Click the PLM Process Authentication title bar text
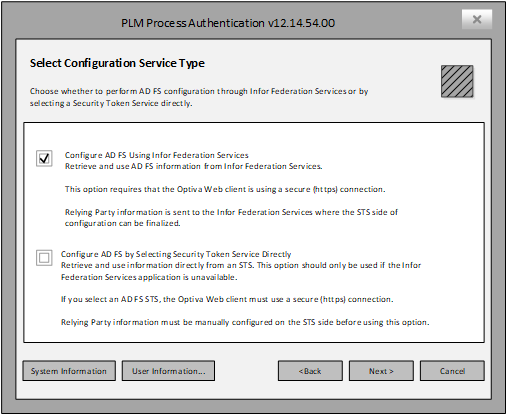This screenshot has width=507, height=415. 228,23
